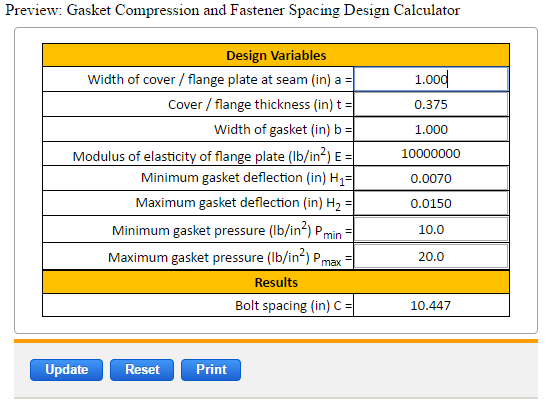
Task: Click the Update button
Action: 66,370
